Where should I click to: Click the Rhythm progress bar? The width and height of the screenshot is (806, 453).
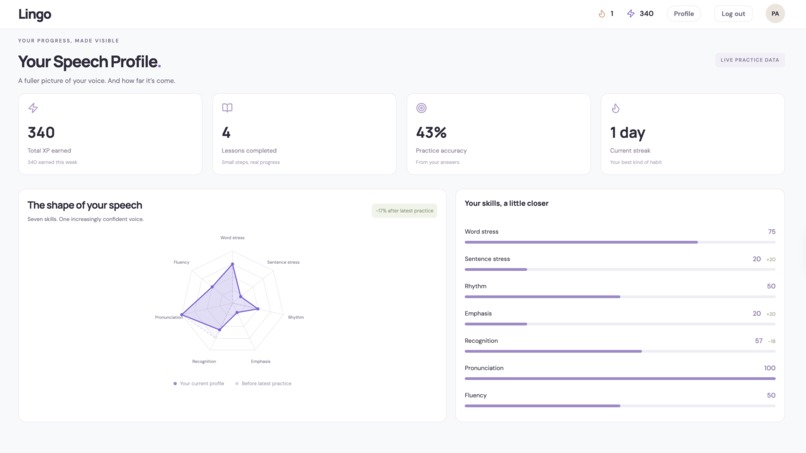pyautogui.click(x=620, y=297)
